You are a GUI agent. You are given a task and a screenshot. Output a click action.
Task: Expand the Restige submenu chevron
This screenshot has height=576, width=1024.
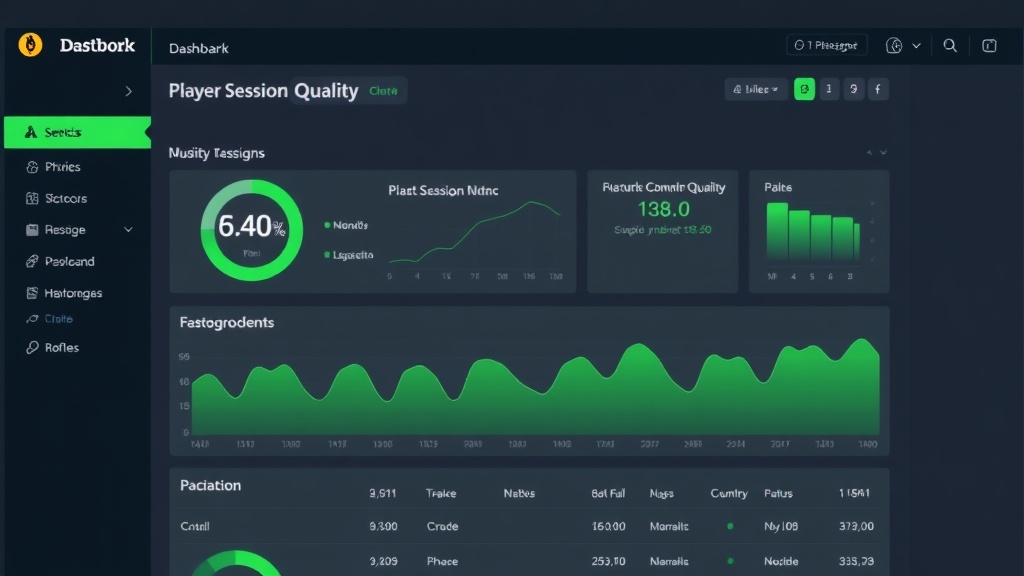pos(129,230)
